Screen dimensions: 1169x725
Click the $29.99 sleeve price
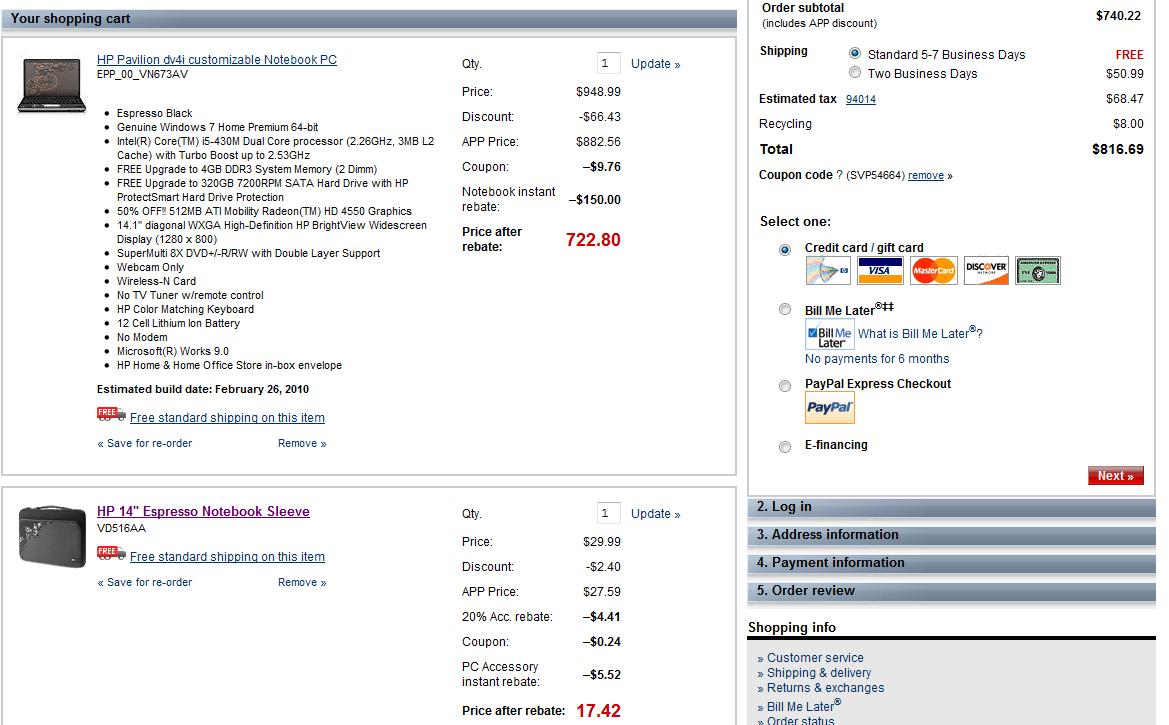pos(602,542)
